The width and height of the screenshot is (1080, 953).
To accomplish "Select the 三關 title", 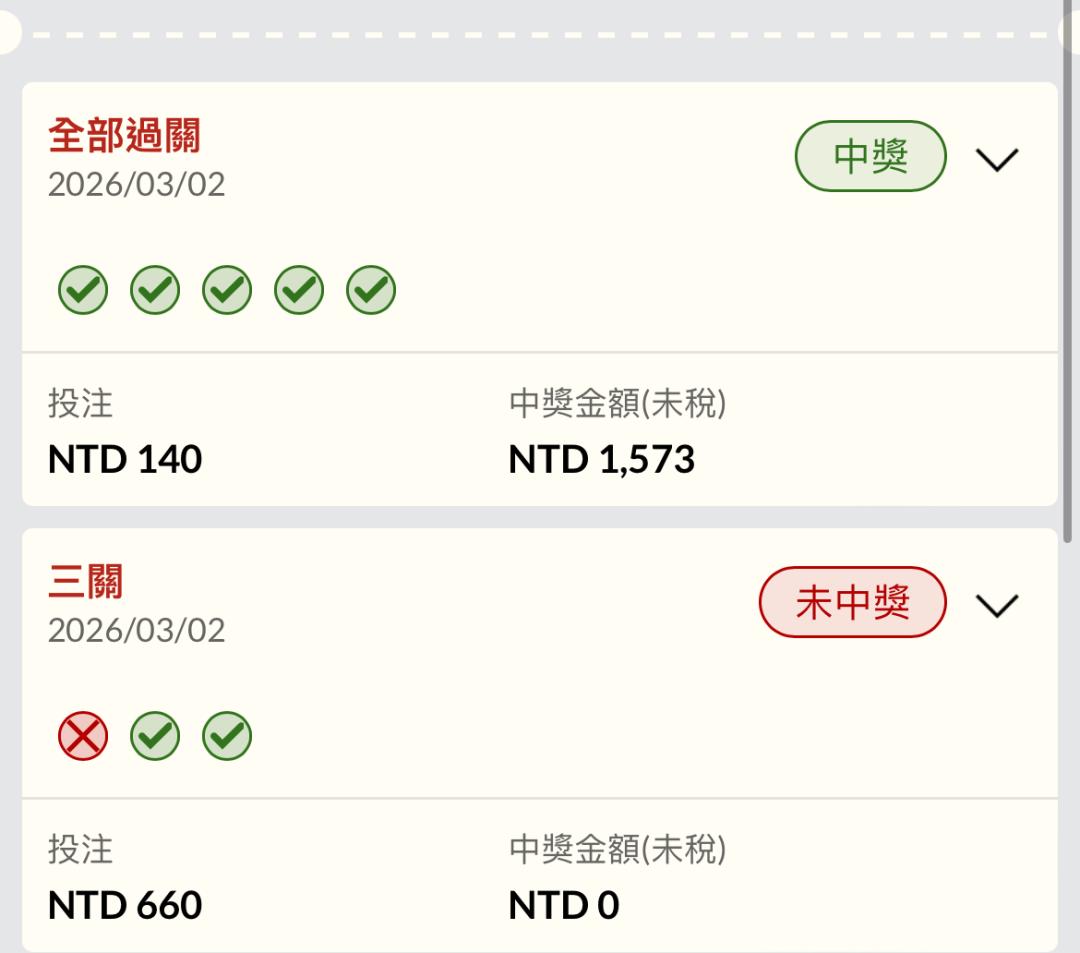I will [x=86, y=582].
